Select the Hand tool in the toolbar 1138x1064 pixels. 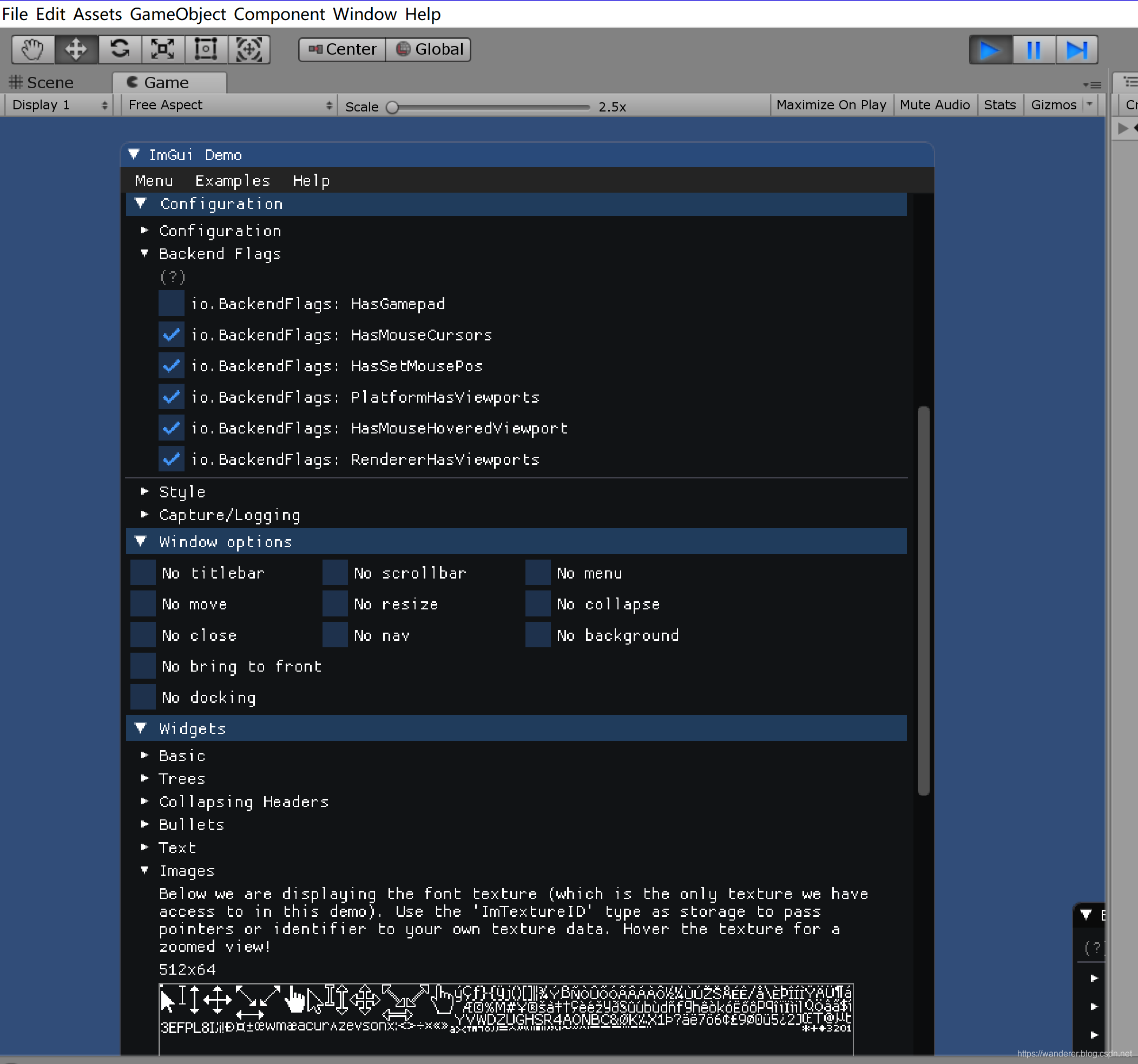pos(31,49)
